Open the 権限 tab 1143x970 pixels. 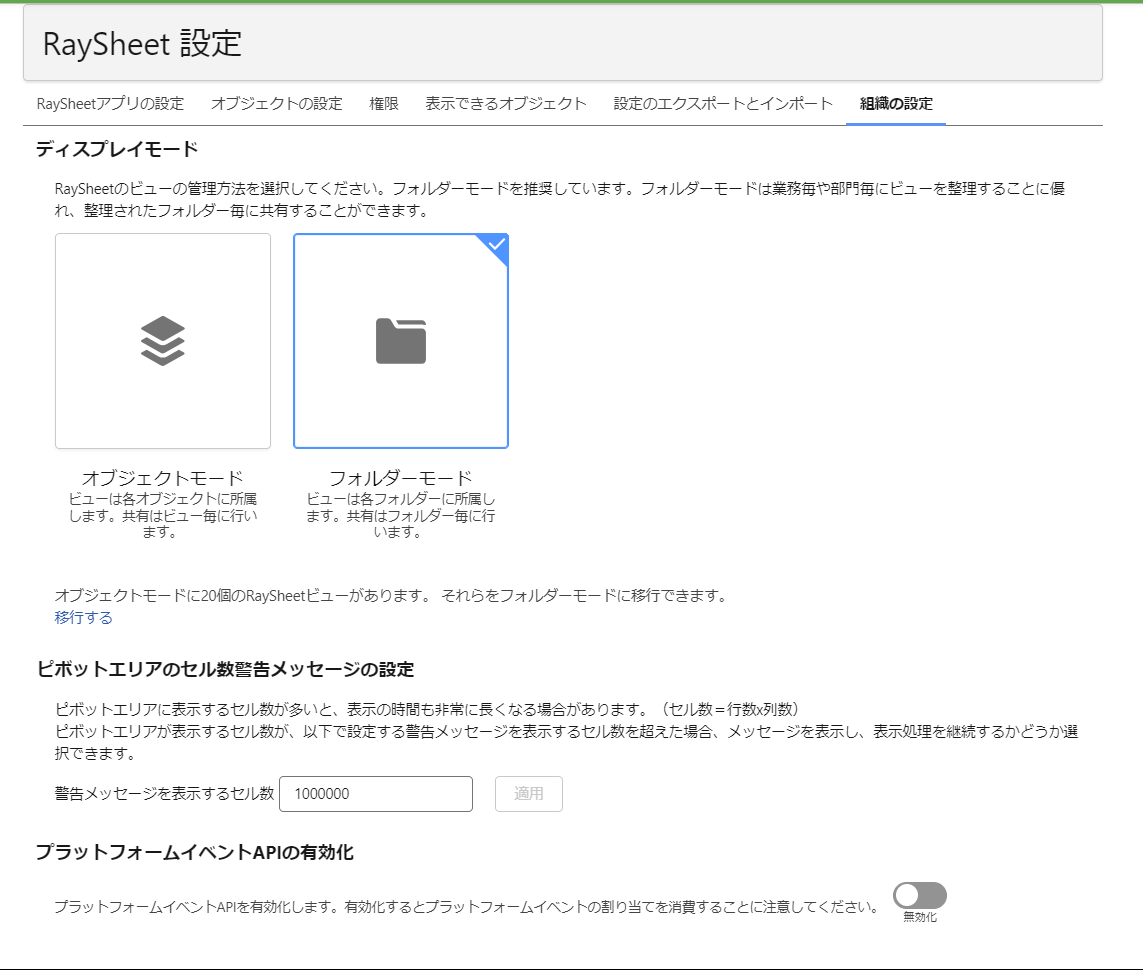pyautogui.click(x=383, y=103)
